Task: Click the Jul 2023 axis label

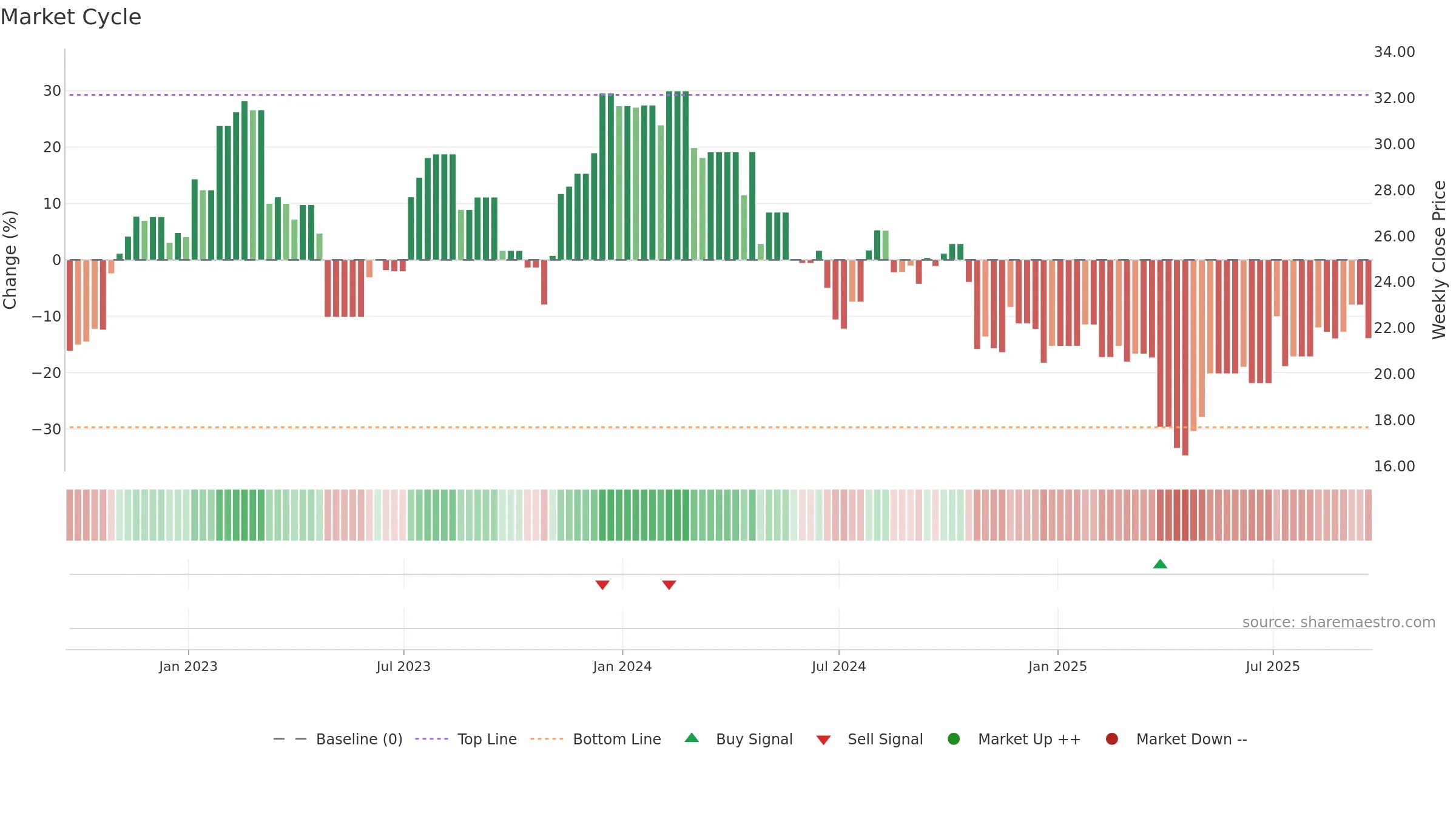Action: point(403,666)
